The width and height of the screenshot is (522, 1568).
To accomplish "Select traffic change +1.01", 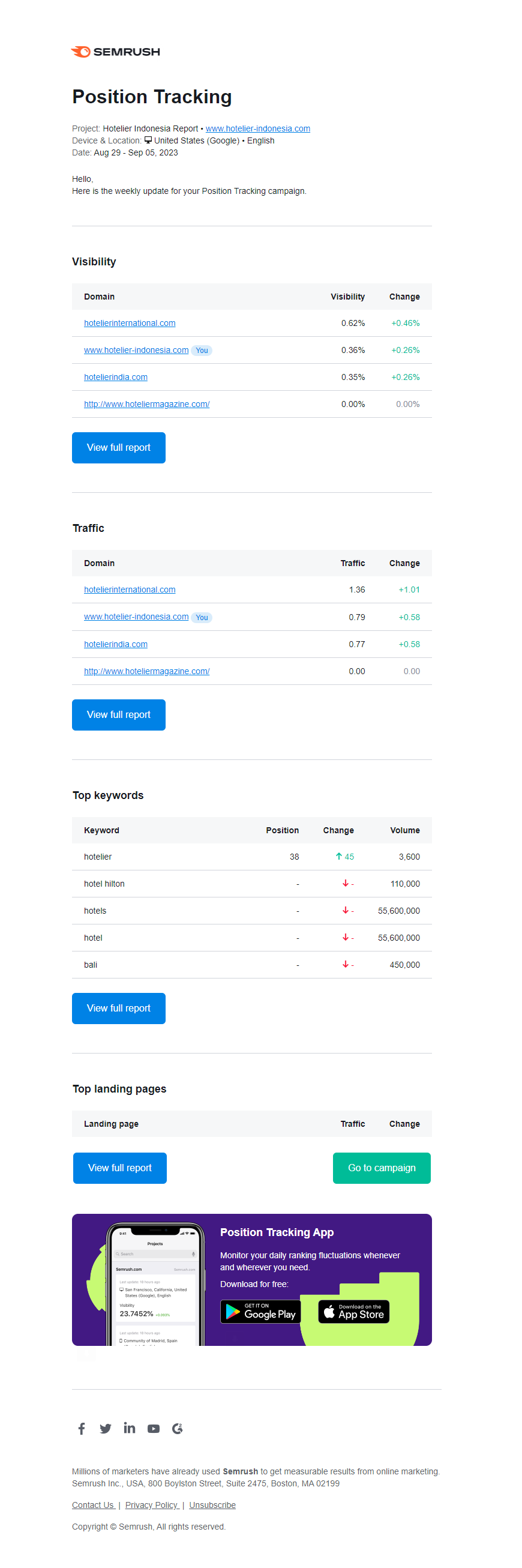I will click(x=409, y=590).
